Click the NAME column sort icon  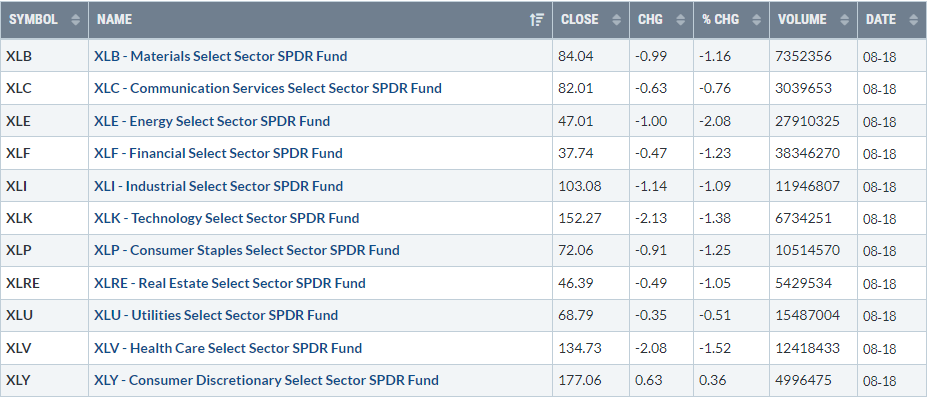tap(537, 19)
